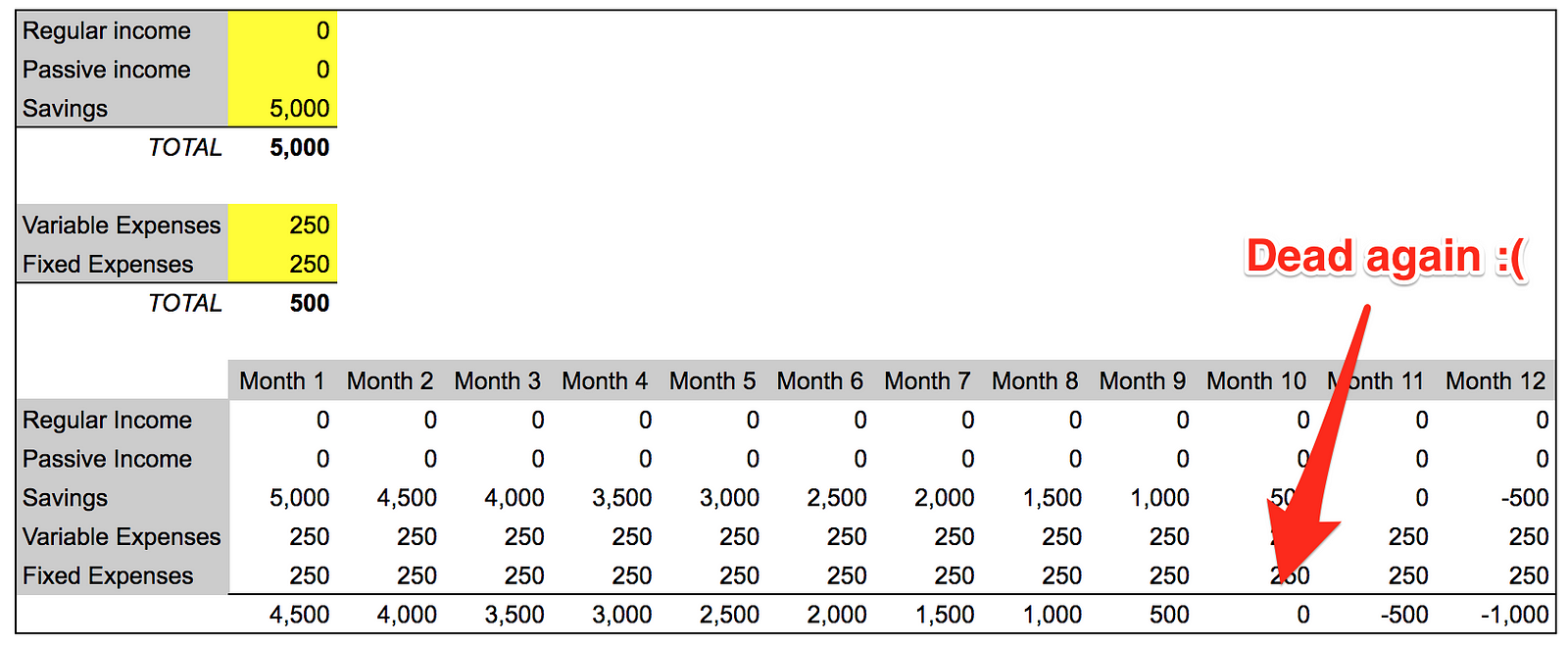Screen dimensions: 1568x647
Task: Select the yellow Passive income input cell
Action: [x=282, y=70]
